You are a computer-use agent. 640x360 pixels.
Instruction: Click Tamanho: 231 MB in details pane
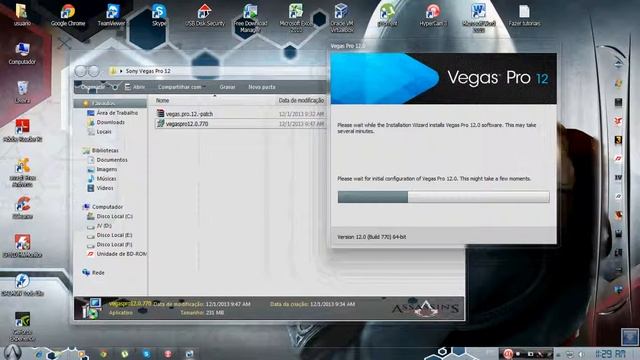pos(202,313)
